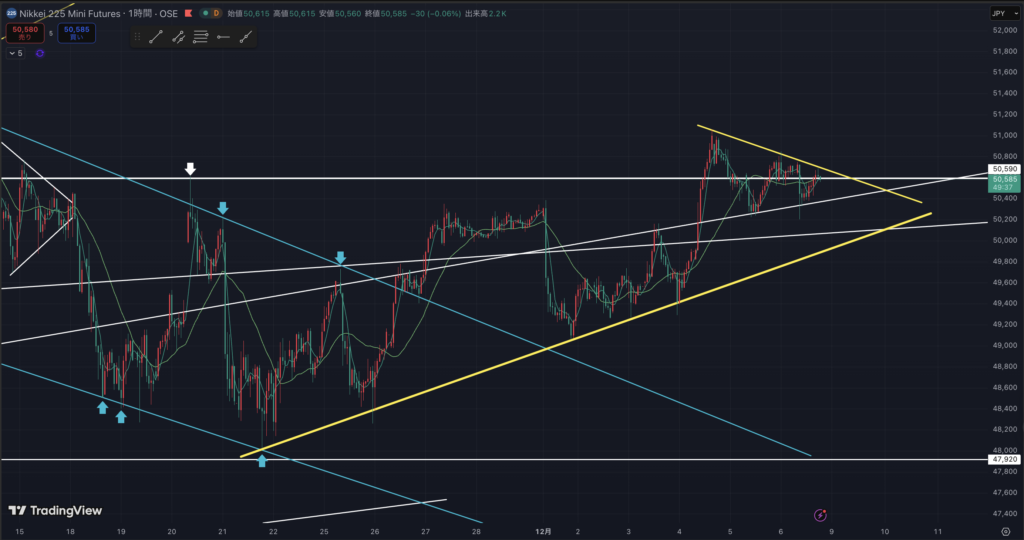Viewport: 1024px width, 540px height.
Task: Select the horizontal multi-line tool
Action: (201, 37)
